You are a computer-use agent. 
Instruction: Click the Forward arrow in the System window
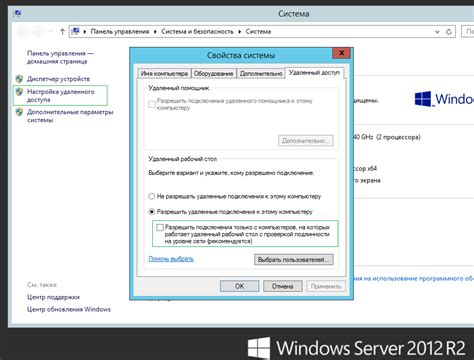click(x=38, y=32)
